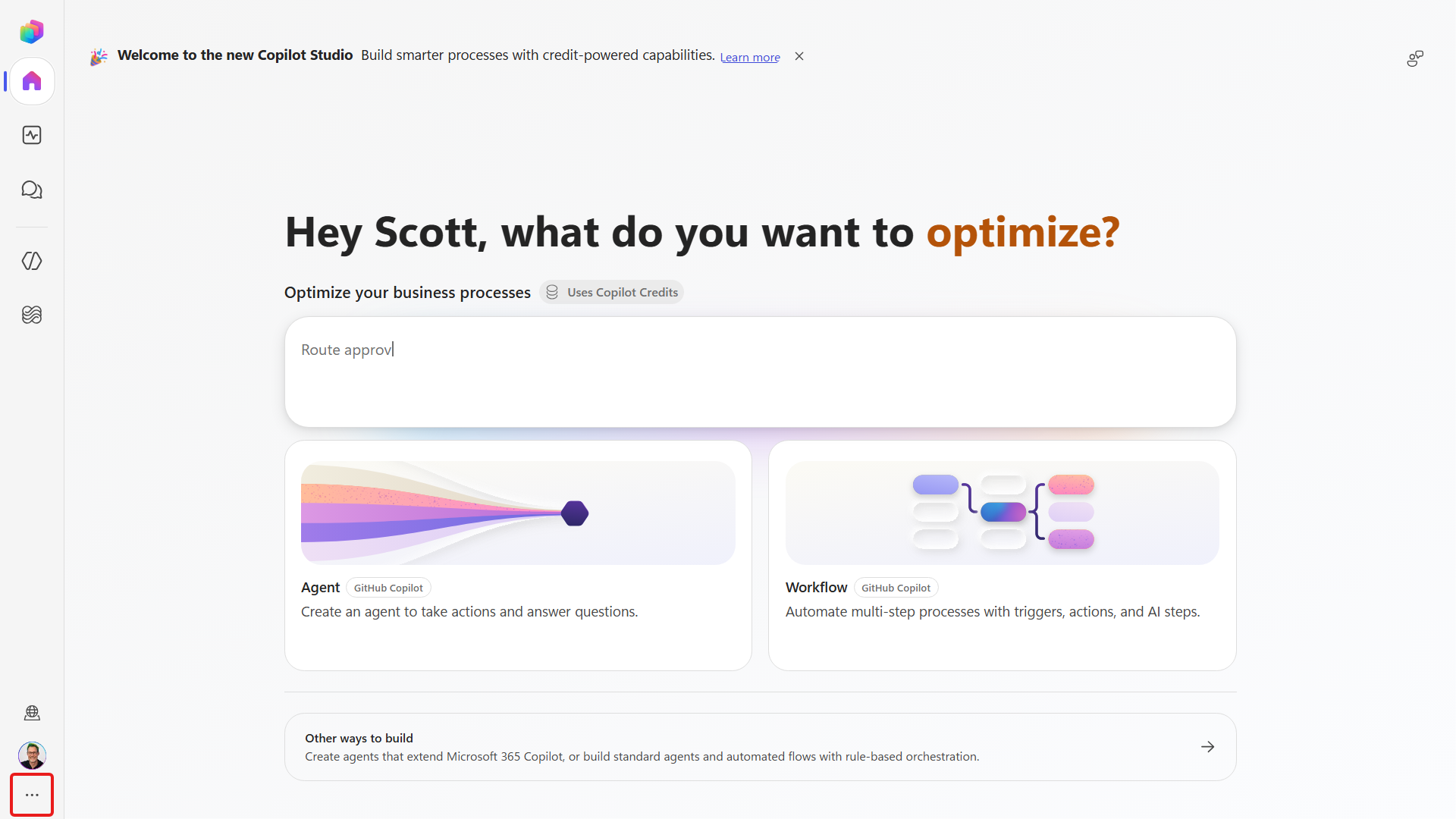This screenshot has width=1456, height=819.
Task: Click the Uses Copilot Credits badge
Action: [x=611, y=292]
